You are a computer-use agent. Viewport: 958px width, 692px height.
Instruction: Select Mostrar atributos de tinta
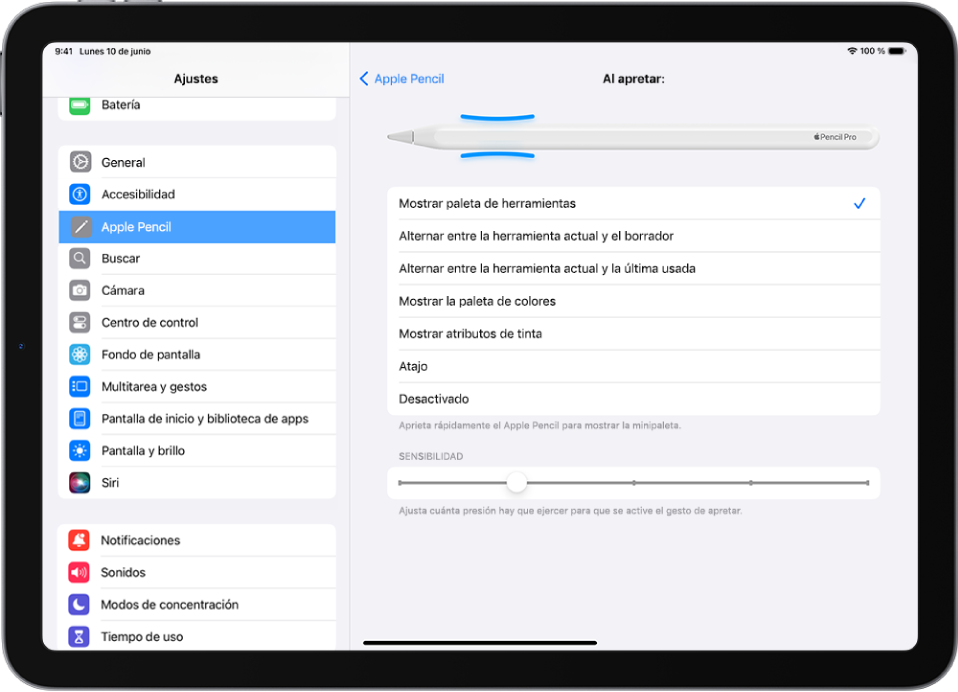point(634,333)
